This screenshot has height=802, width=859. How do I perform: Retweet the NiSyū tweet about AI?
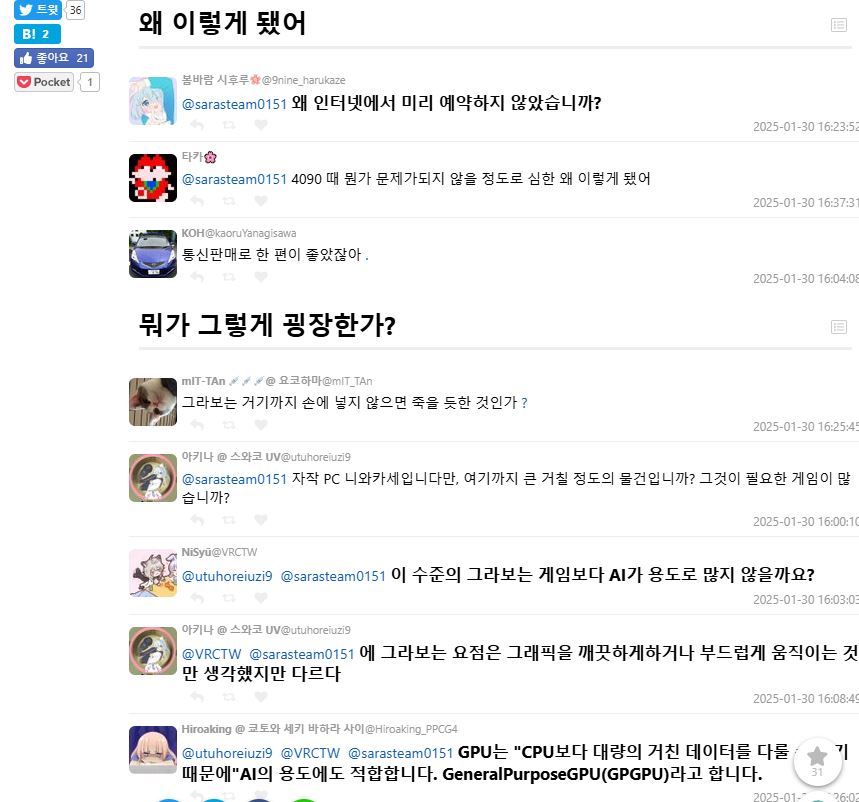[x=229, y=598]
